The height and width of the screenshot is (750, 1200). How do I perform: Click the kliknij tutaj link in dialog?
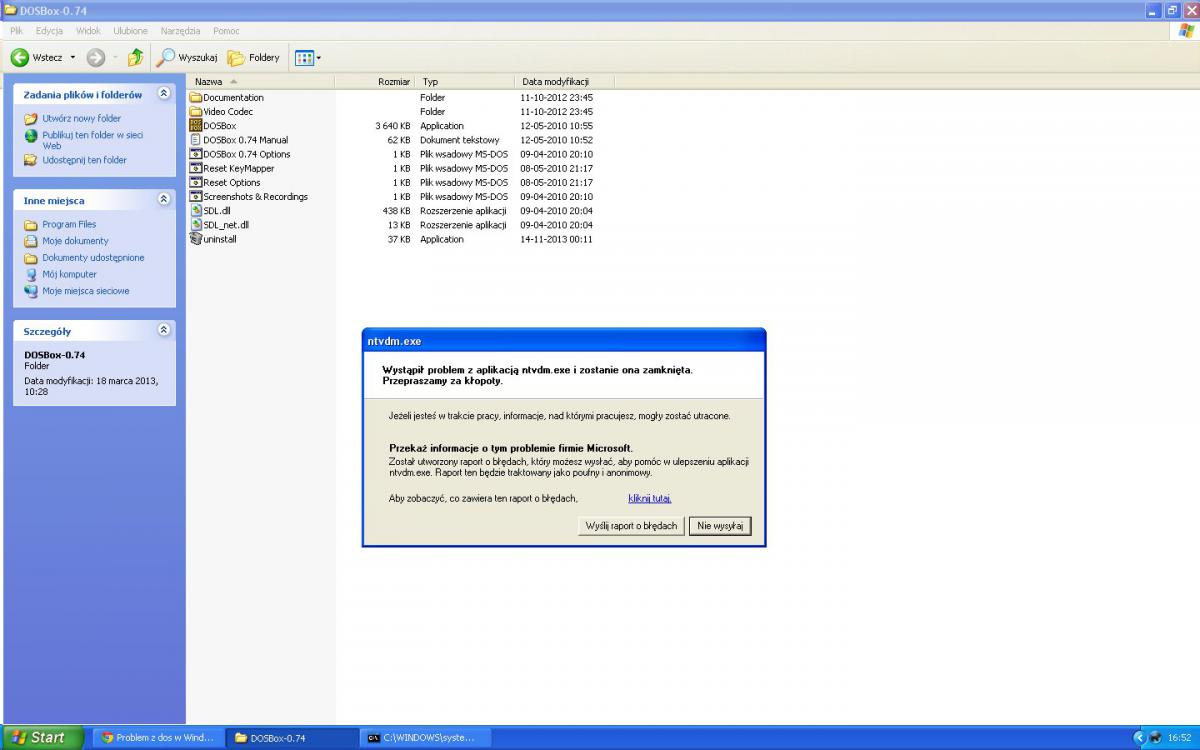point(650,498)
